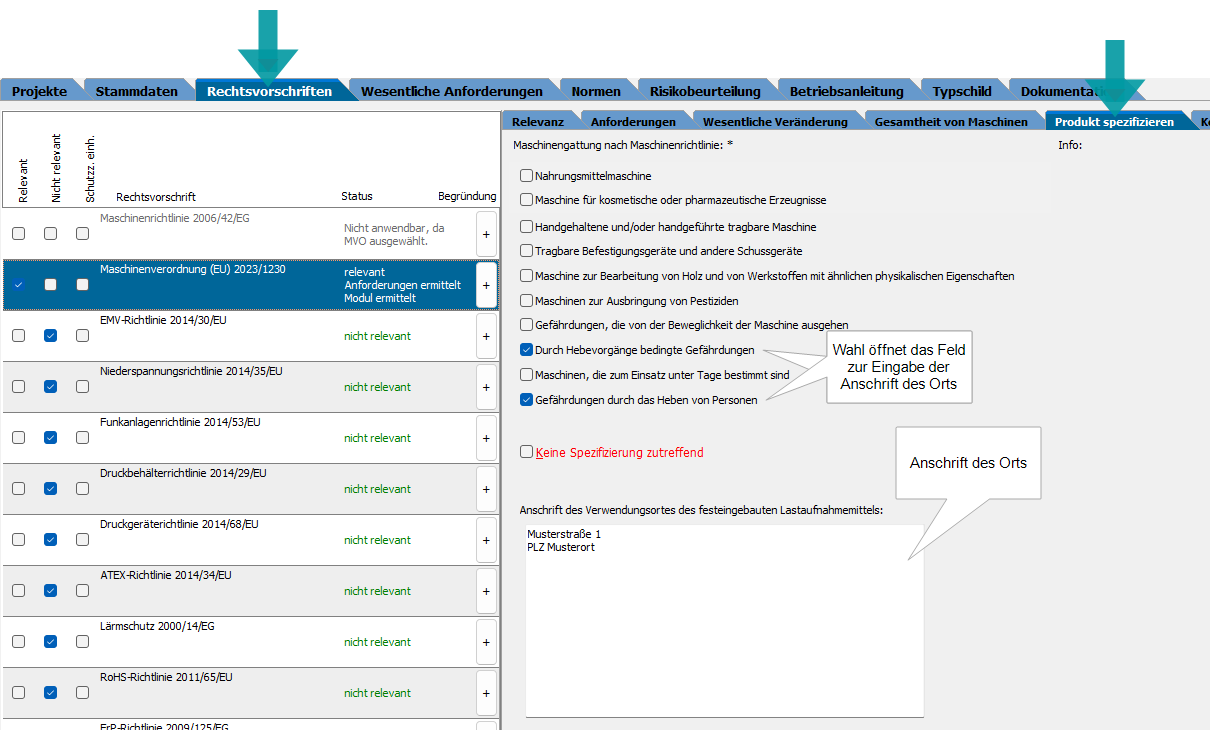Click plus button beside Funkanlagenrichtlinie 2014/53/EU

pos(486,438)
